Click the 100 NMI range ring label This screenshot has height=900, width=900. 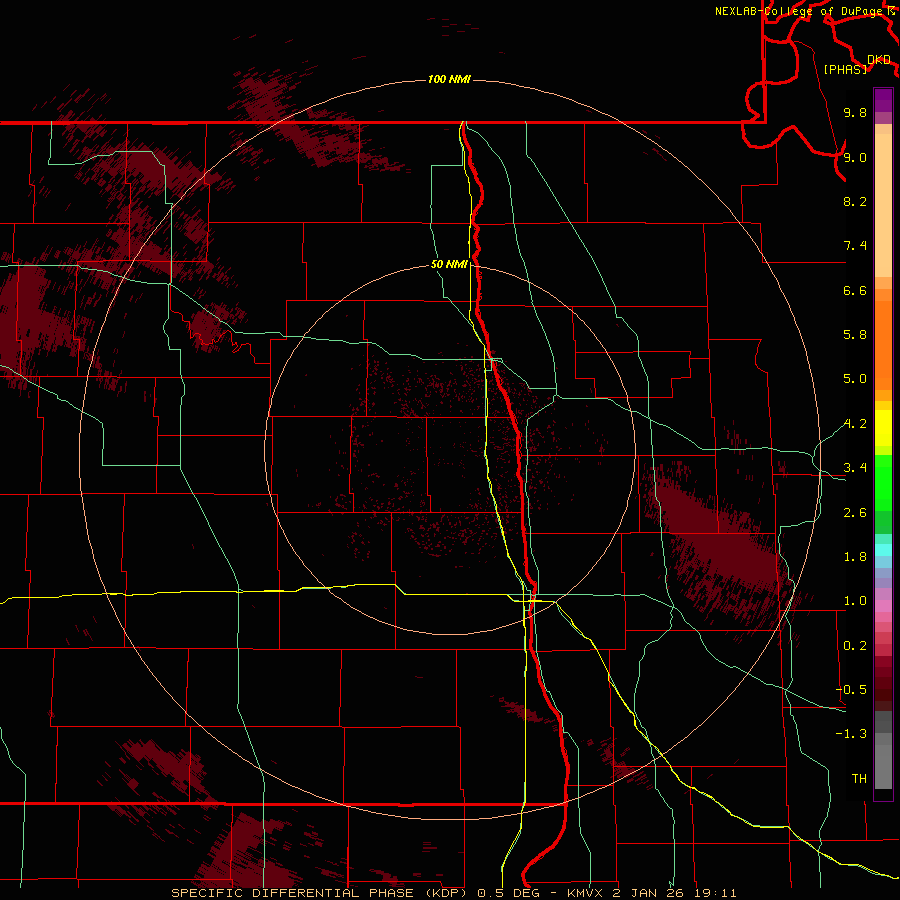(449, 79)
